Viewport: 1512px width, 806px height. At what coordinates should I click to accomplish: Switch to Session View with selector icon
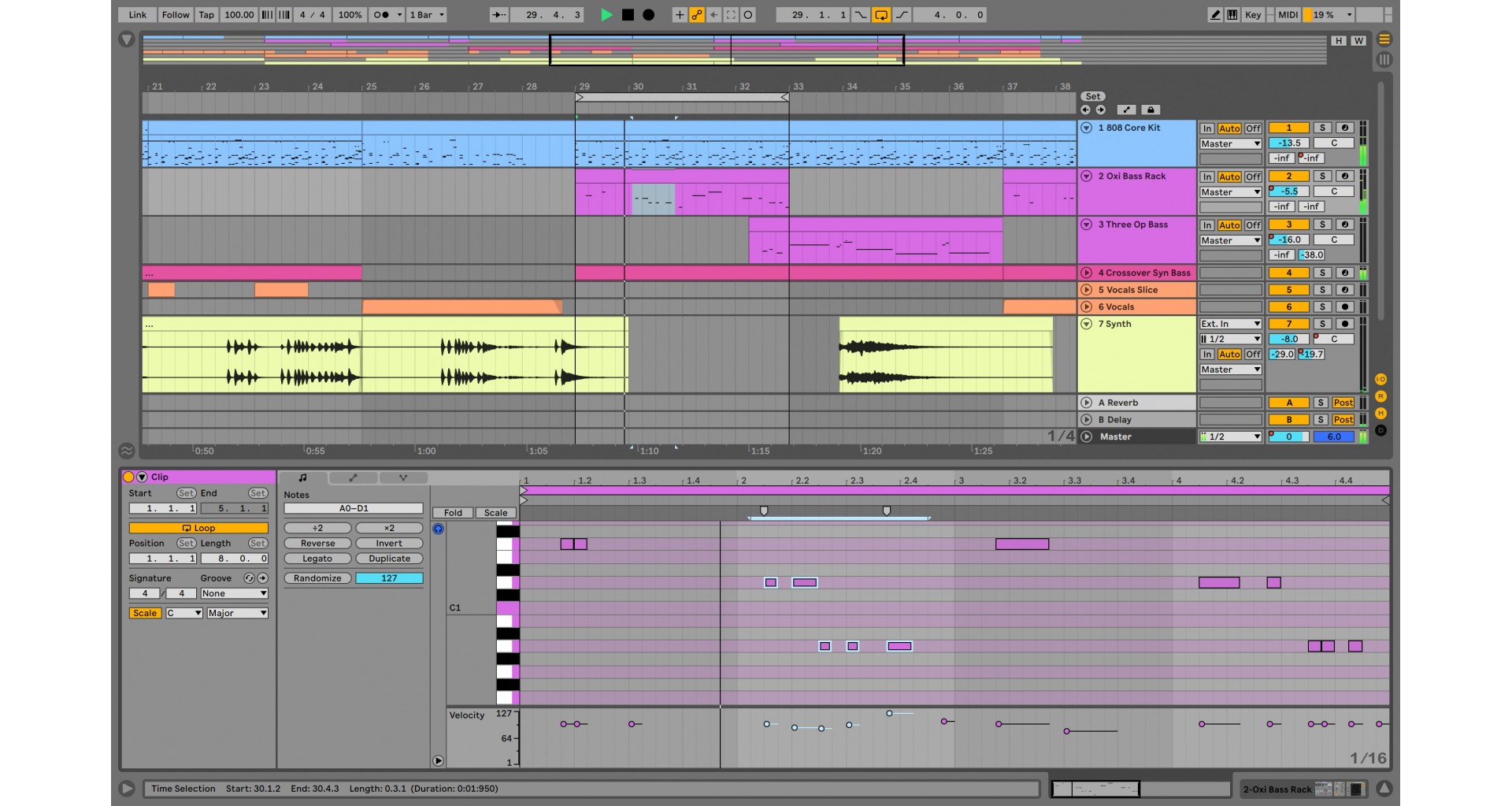tap(1384, 60)
